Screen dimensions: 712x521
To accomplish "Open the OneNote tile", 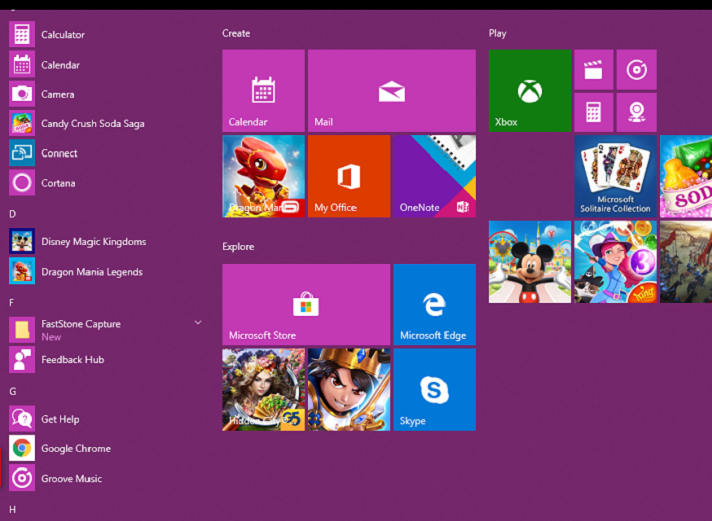I will pos(435,176).
